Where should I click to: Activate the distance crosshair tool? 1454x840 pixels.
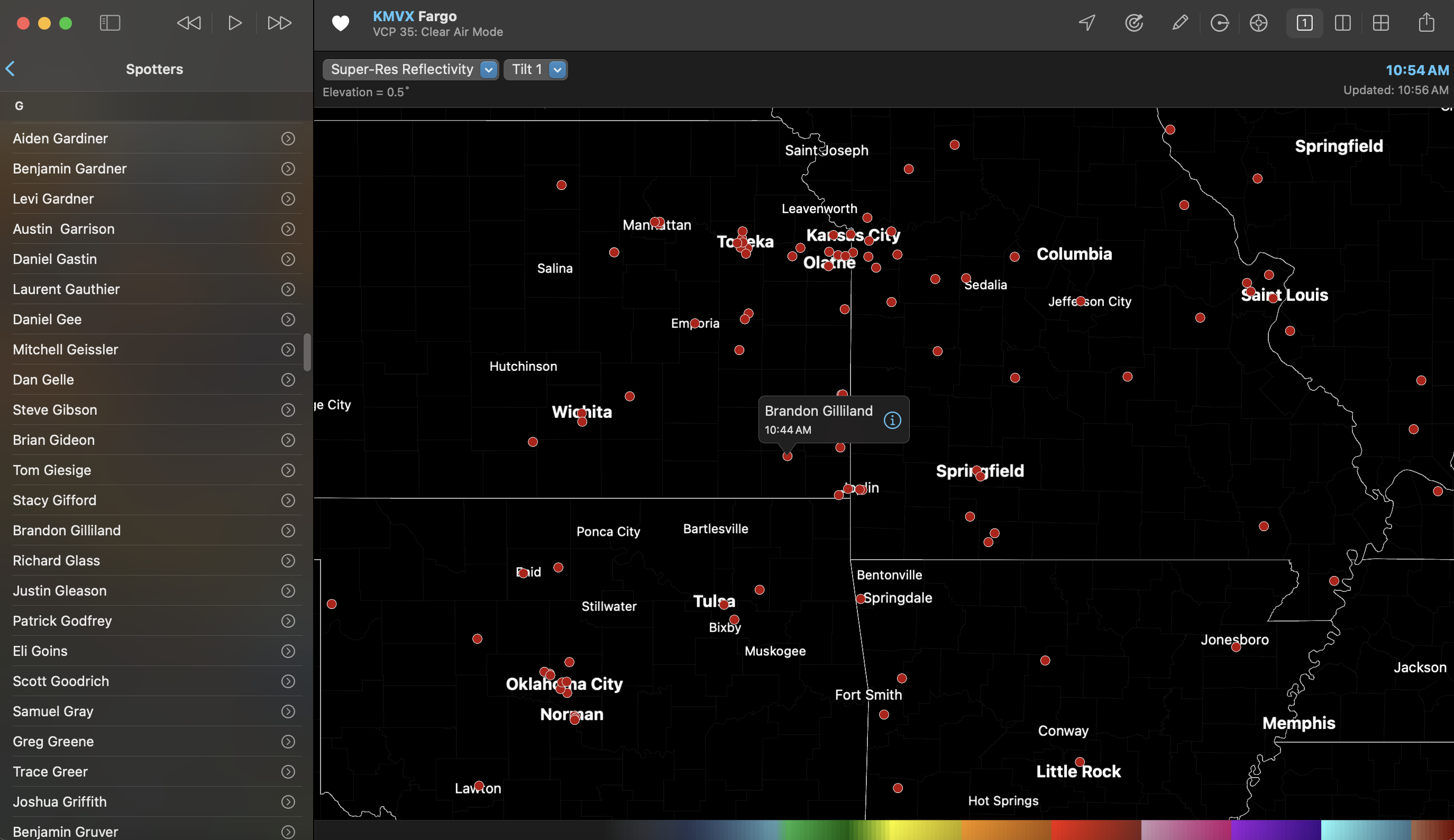click(x=1258, y=23)
